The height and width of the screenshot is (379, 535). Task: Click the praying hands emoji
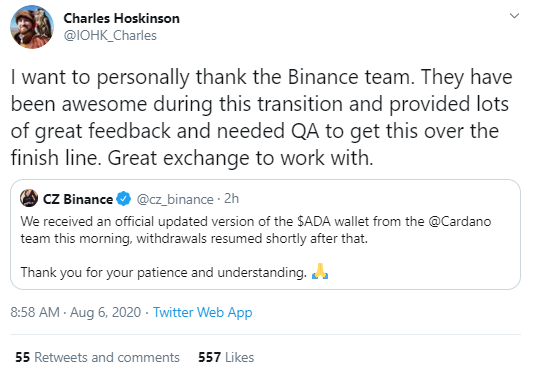tap(320, 272)
